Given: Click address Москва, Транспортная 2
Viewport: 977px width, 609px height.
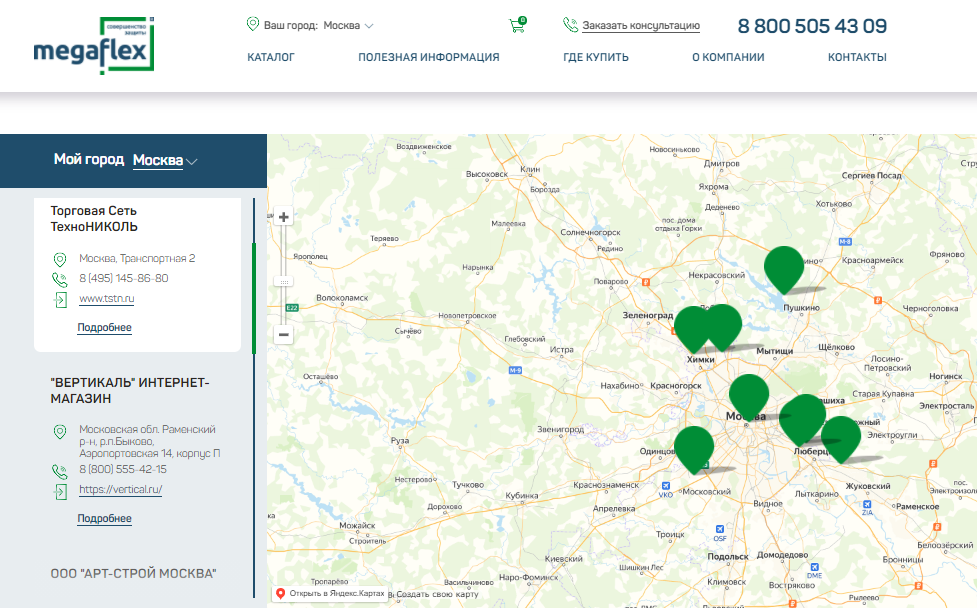Looking at the screenshot, I should tap(137, 258).
